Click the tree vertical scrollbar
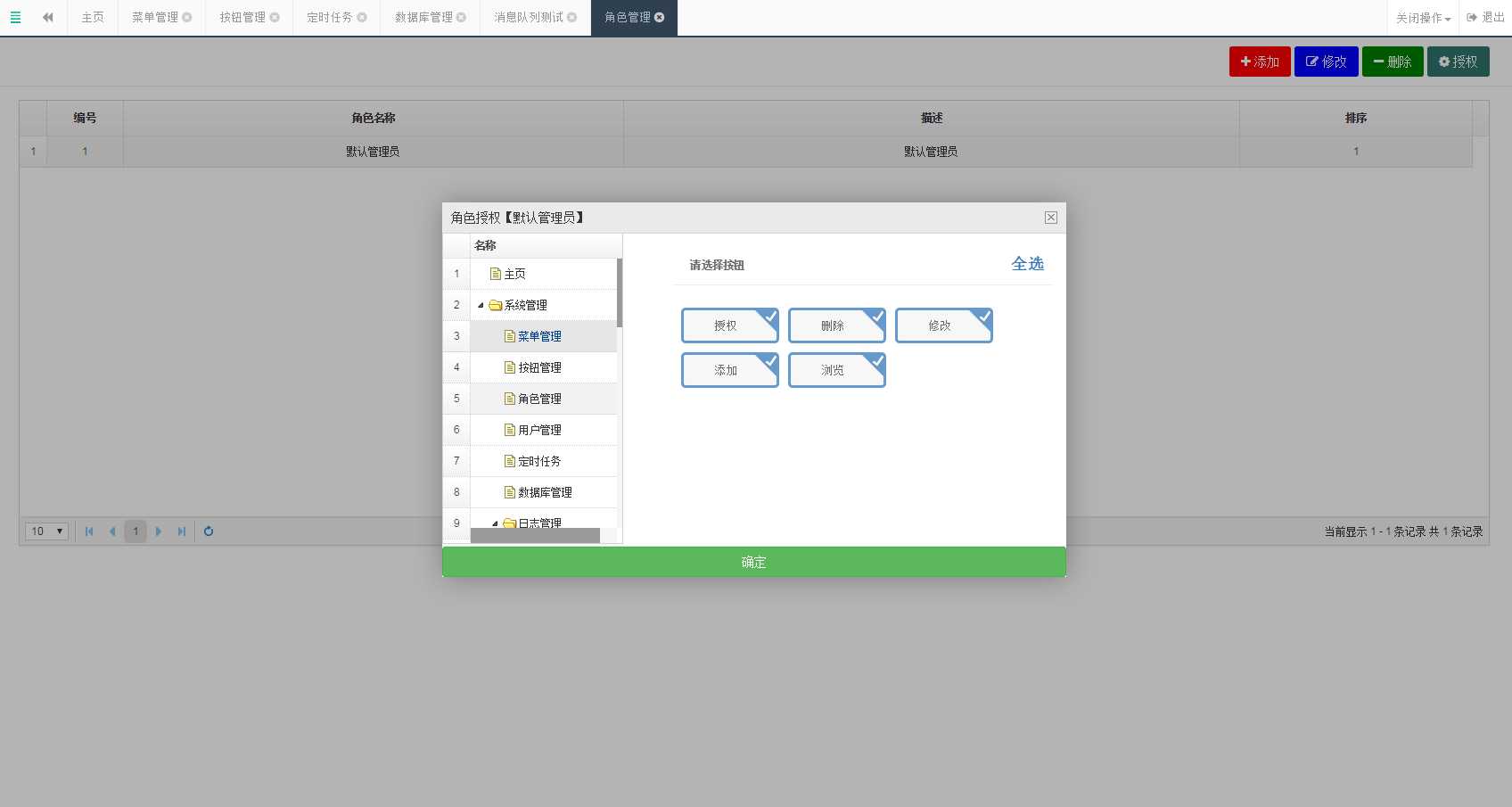Viewport: 1512px width, 807px height. coord(620,292)
